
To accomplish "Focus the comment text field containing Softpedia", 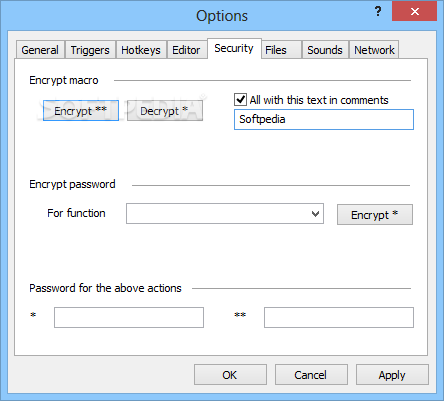I will tap(324, 119).
